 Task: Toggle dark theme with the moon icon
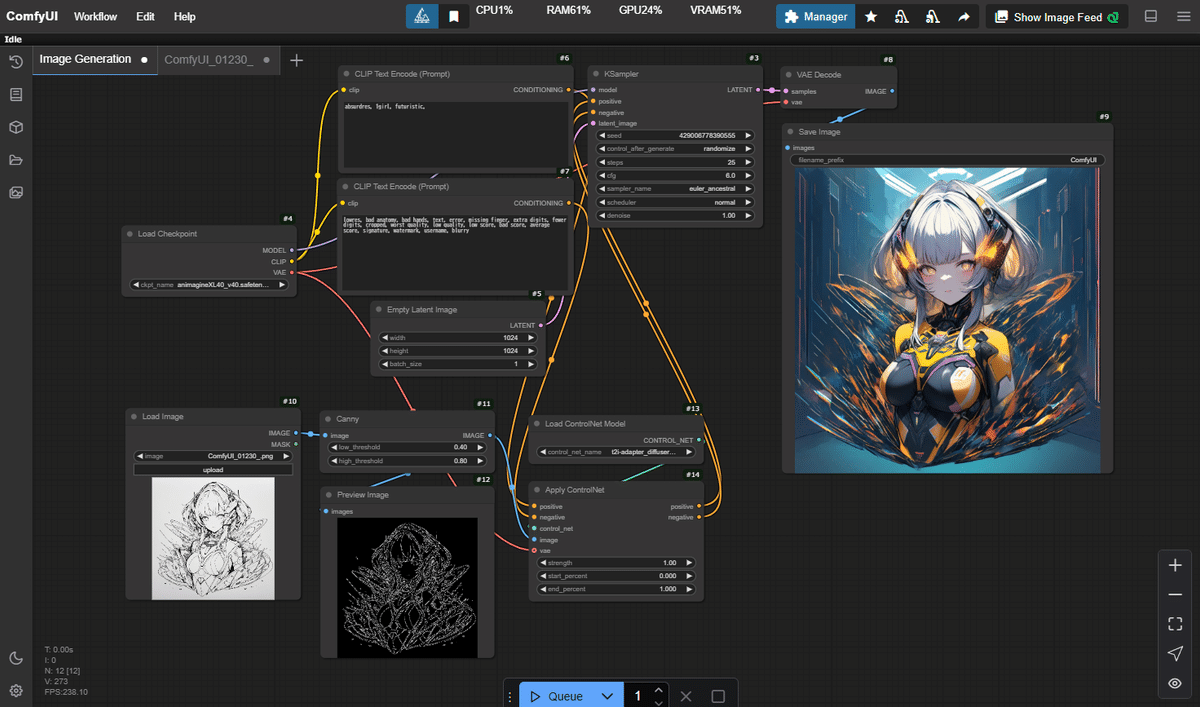click(16, 658)
